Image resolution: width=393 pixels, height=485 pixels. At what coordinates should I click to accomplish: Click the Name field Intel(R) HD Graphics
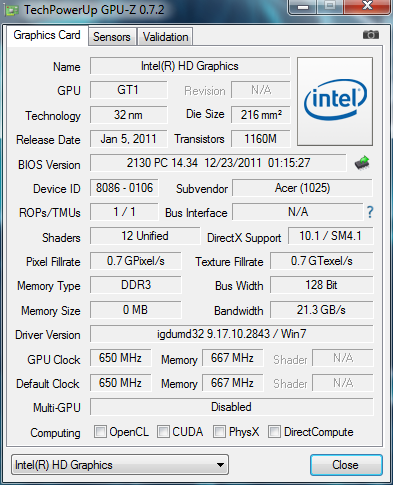pos(190,66)
